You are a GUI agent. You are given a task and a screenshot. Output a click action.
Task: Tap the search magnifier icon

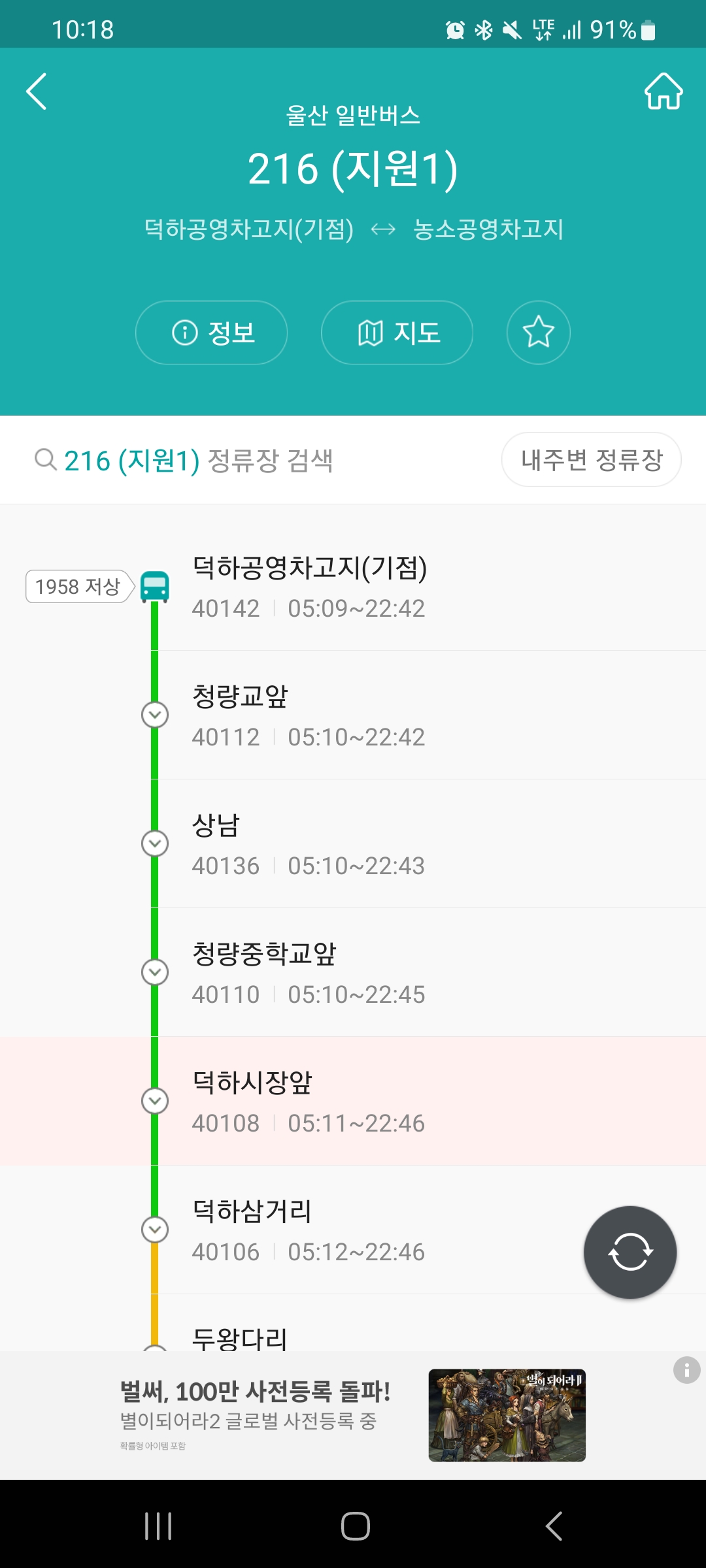click(45, 459)
